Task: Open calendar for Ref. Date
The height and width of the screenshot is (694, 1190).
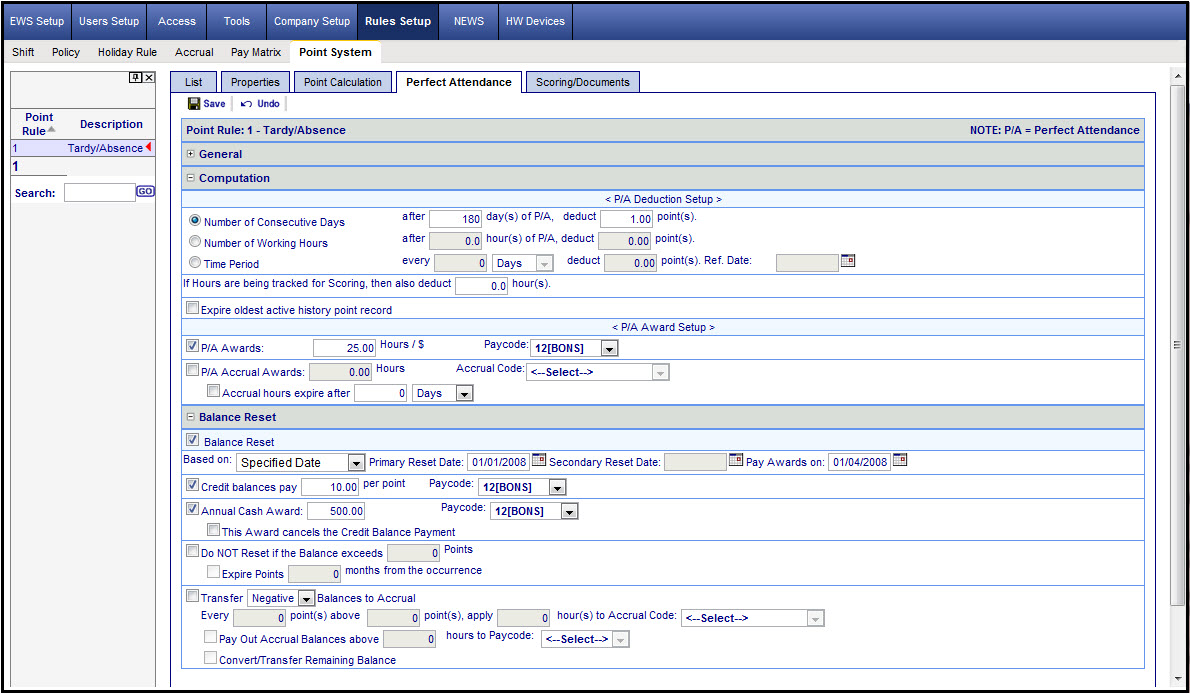Action: tap(848, 261)
